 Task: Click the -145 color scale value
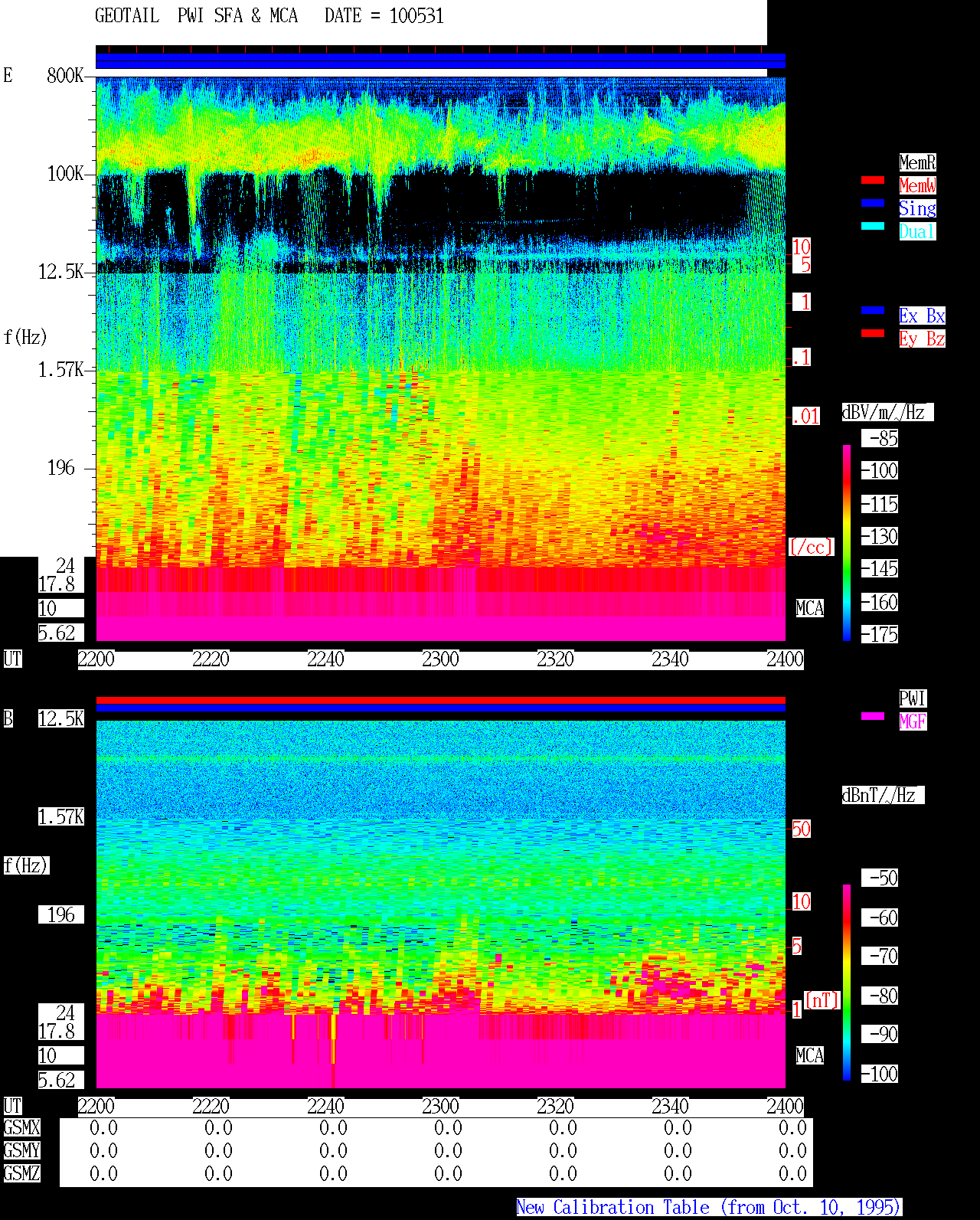pos(880,568)
